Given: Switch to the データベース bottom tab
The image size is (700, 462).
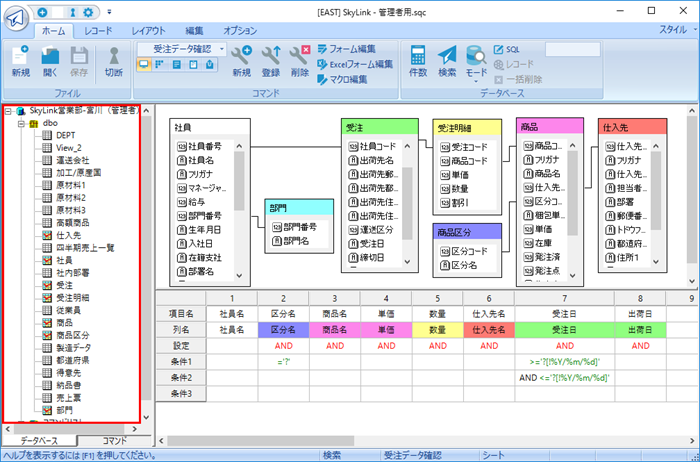Looking at the screenshot, I should pos(39,441).
